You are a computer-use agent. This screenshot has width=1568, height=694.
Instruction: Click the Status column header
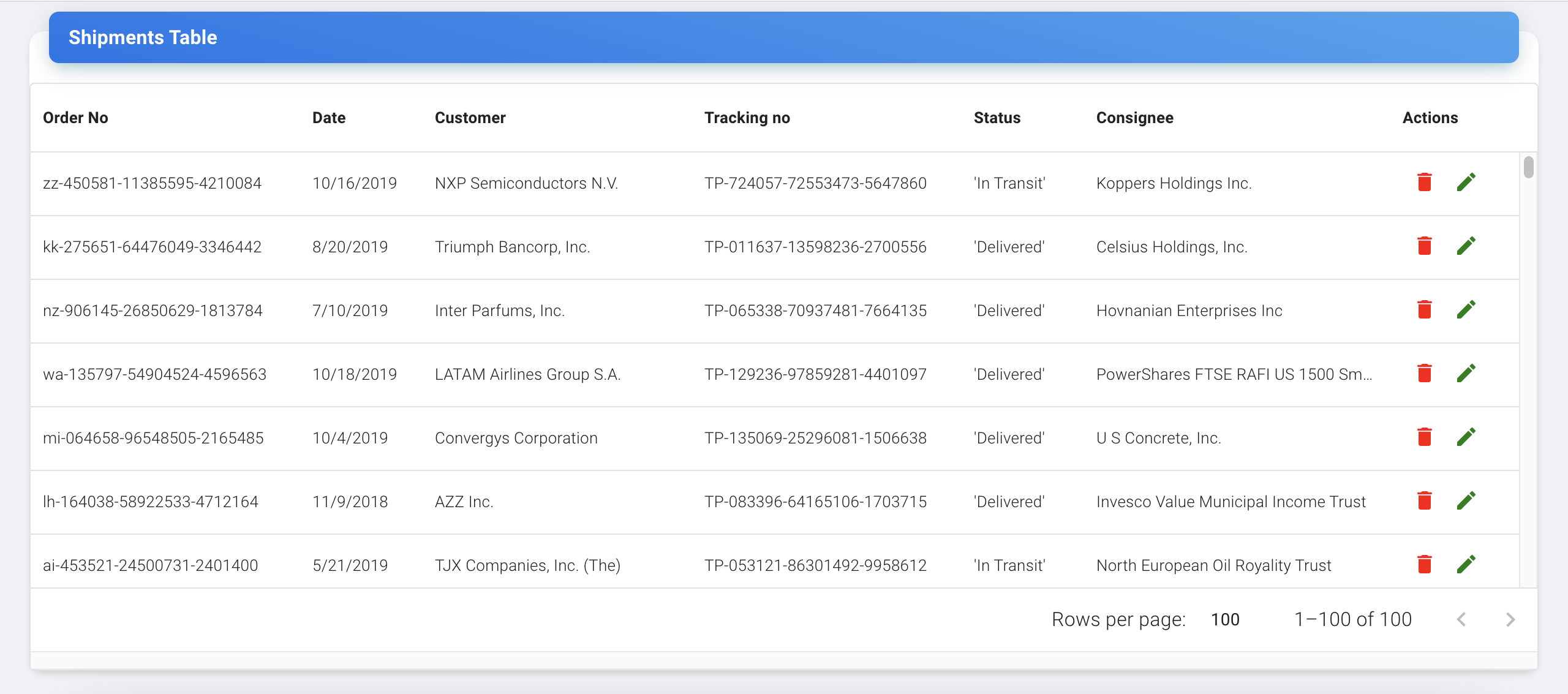997,118
